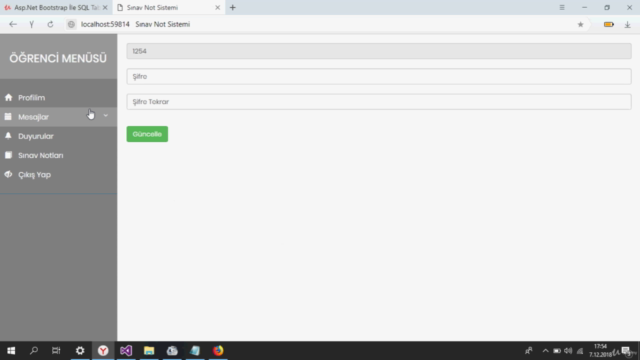Reload the current page
Image resolution: width=640 pixels, height=360 pixels.
[x=50, y=24]
